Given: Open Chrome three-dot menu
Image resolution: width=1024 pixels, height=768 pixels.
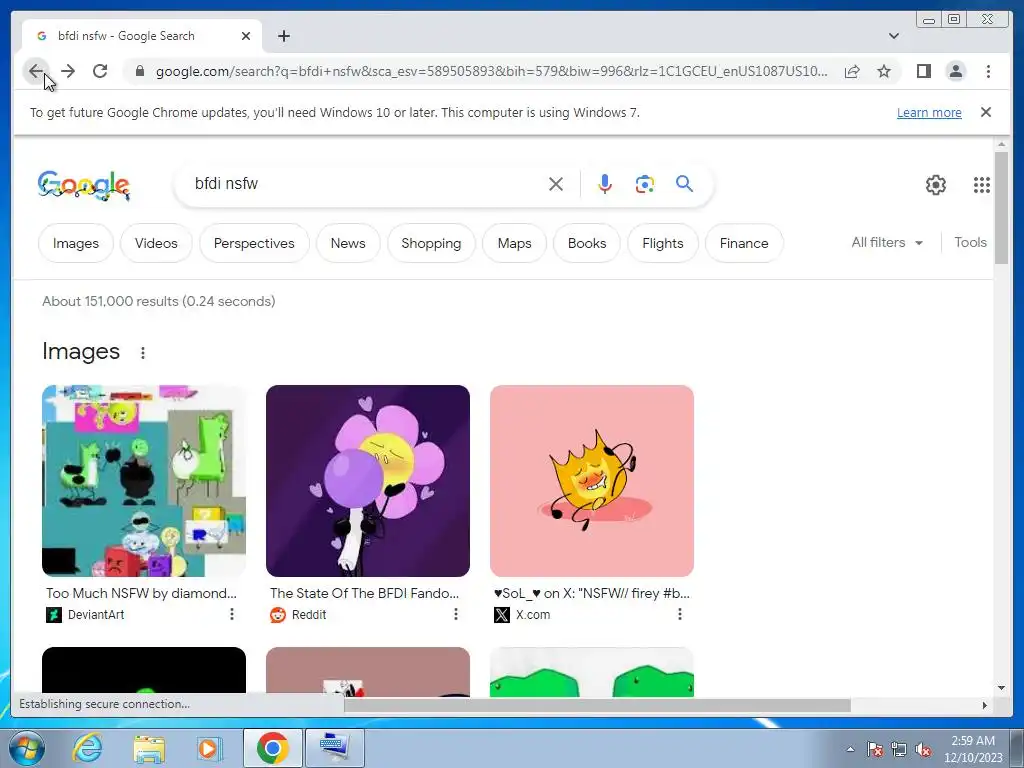Looking at the screenshot, I should click(x=988, y=71).
